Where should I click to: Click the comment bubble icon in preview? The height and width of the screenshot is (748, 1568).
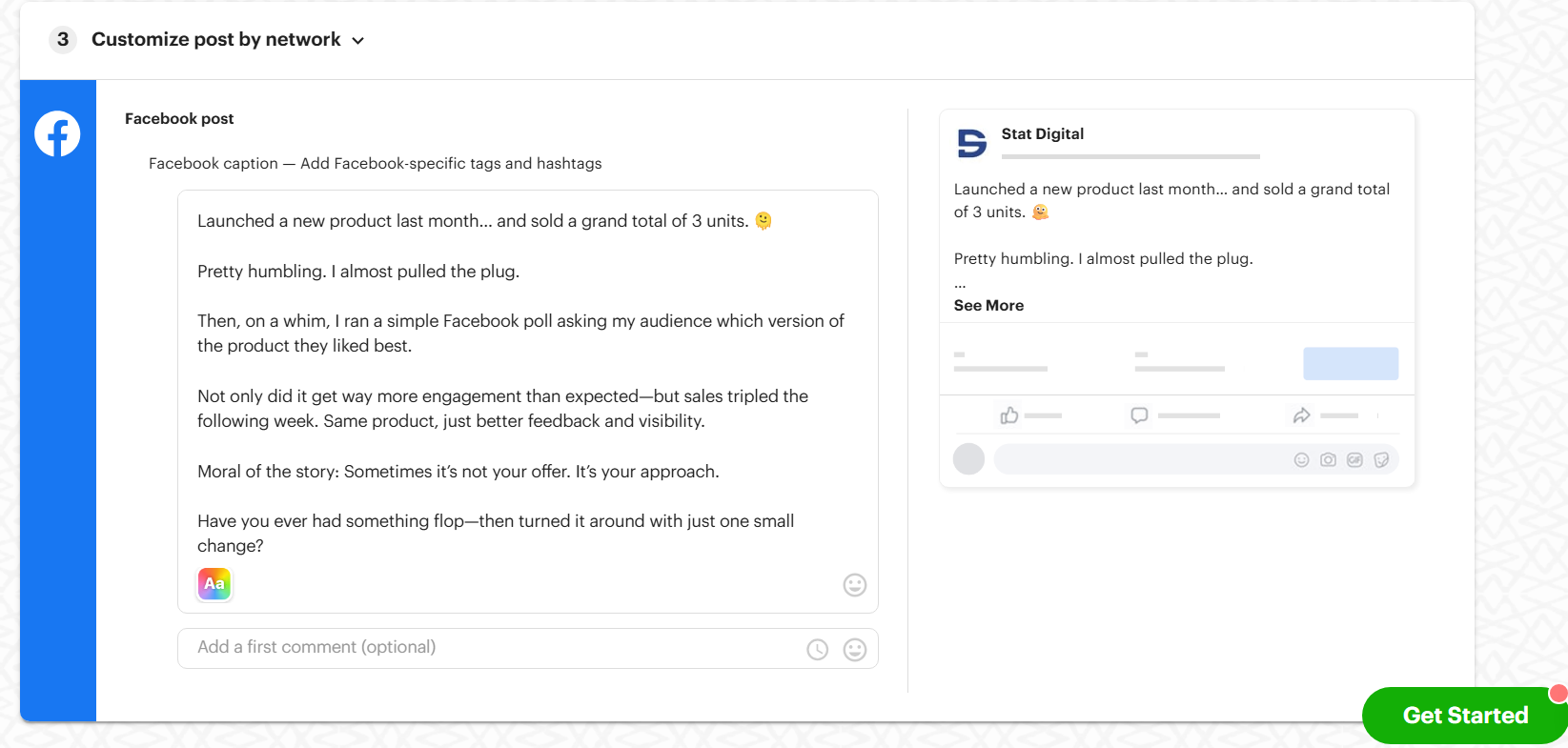[1139, 415]
